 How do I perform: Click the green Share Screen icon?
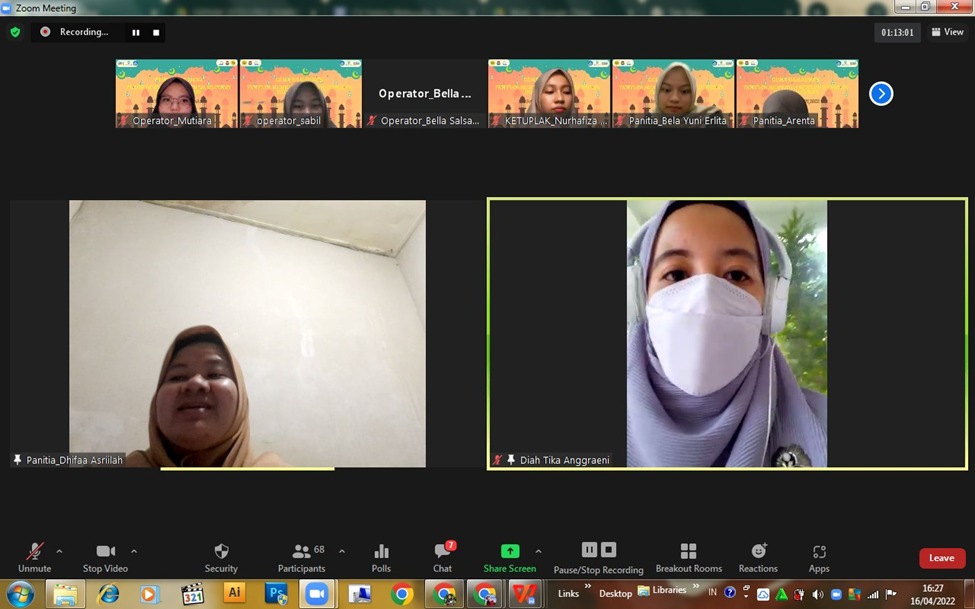tap(510, 551)
